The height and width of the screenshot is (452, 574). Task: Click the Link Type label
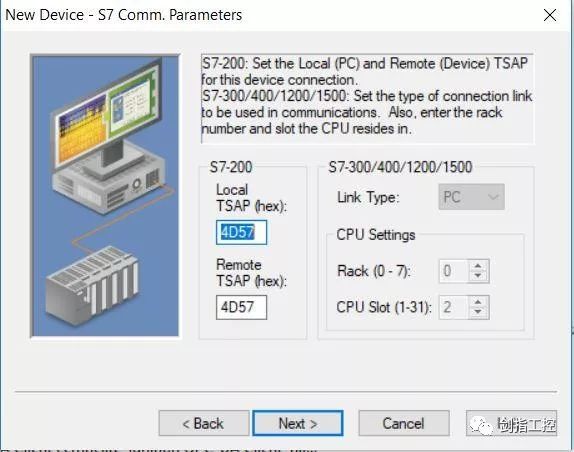coord(368,198)
